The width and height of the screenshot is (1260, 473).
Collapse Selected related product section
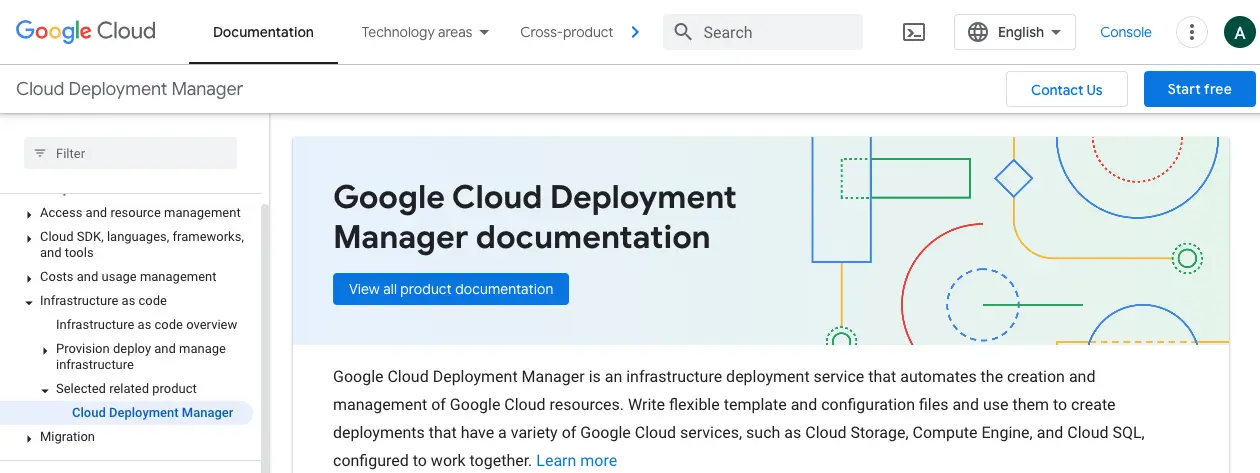coord(45,390)
